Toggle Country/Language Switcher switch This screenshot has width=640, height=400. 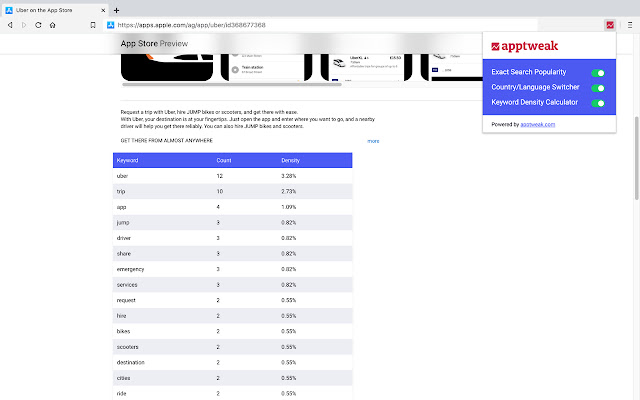click(598, 88)
